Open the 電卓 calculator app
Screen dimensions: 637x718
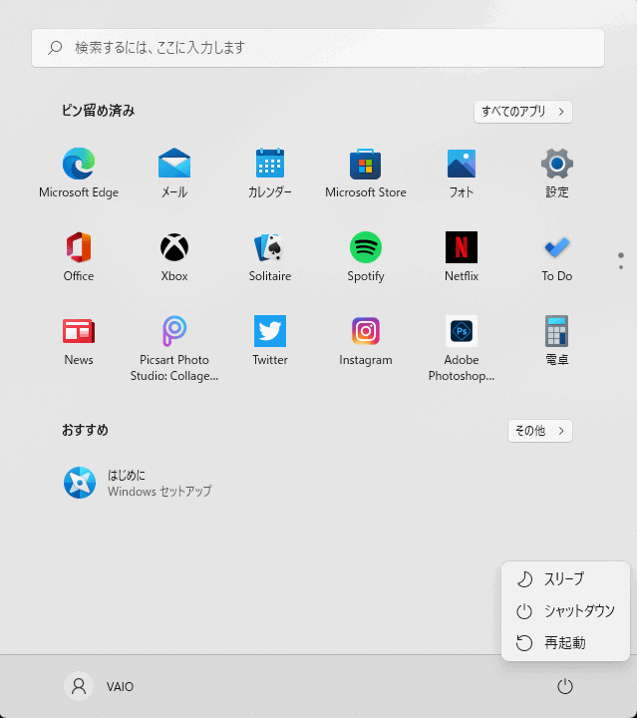pyautogui.click(x=557, y=340)
